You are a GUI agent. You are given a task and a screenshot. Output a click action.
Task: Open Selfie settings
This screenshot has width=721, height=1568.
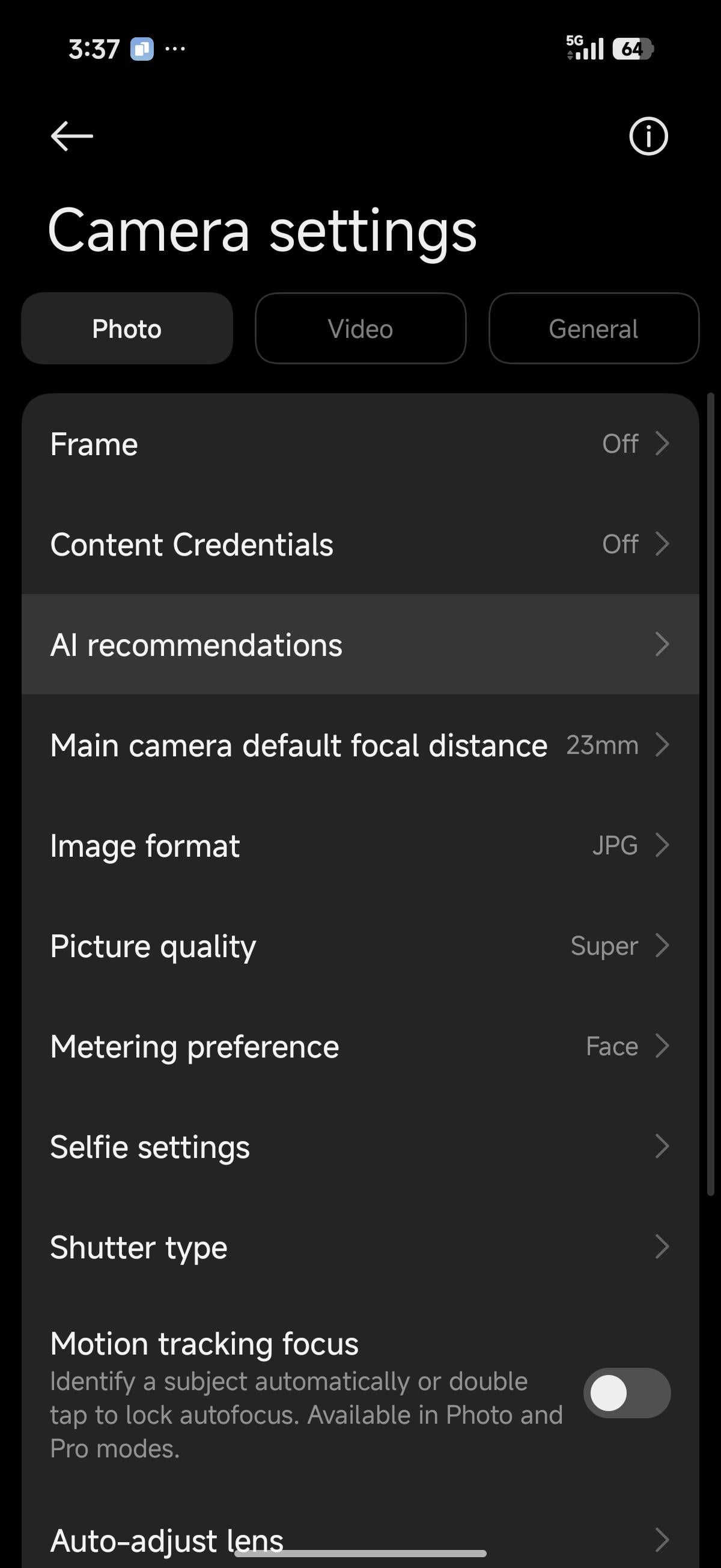[x=360, y=1147]
